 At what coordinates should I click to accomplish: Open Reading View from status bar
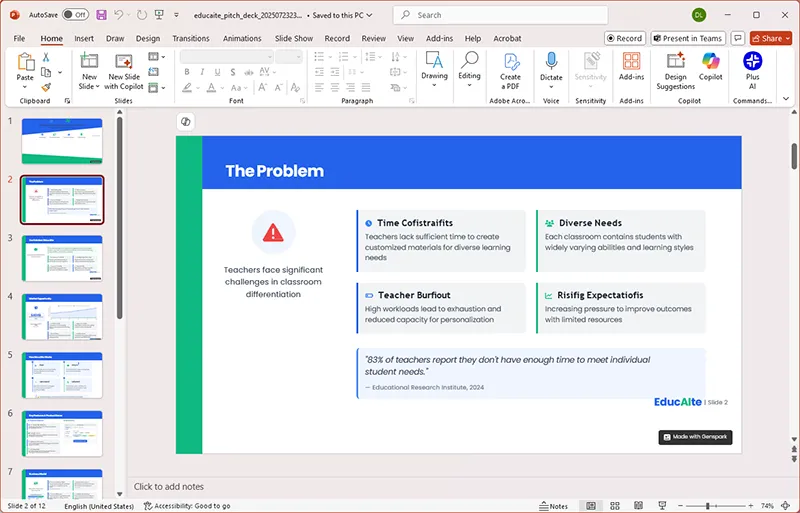coord(637,506)
